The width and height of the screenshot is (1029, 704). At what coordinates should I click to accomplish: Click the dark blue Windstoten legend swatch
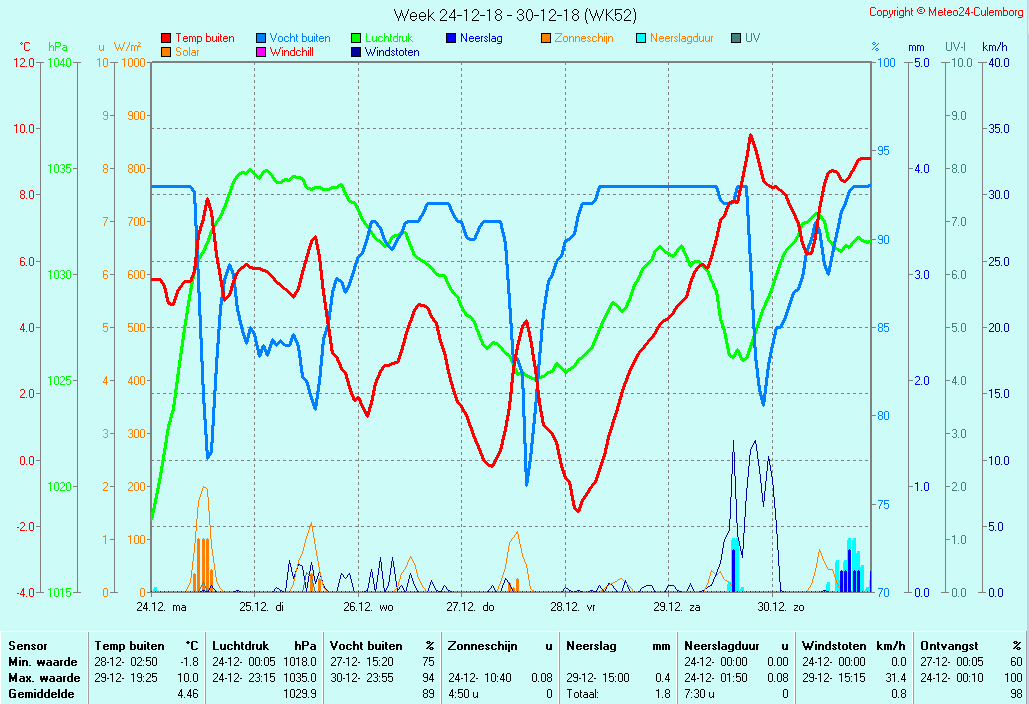[356, 52]
